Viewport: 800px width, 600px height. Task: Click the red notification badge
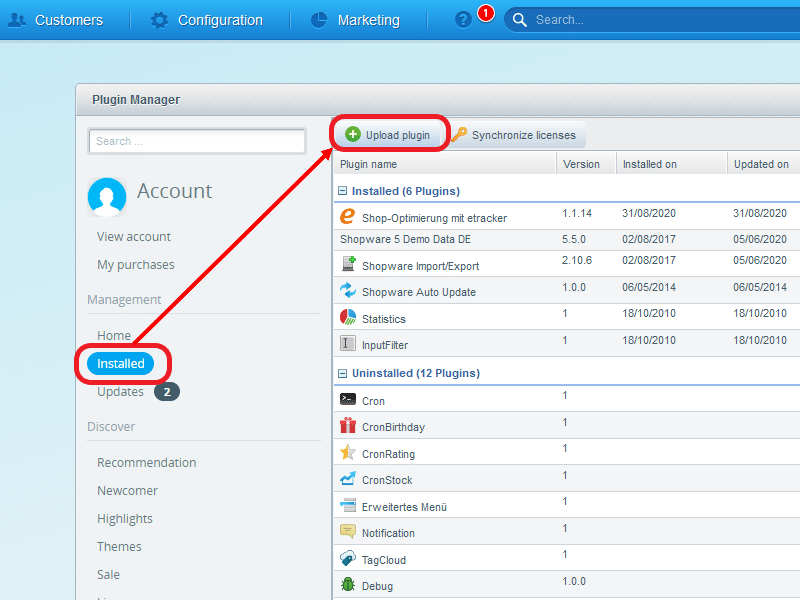(486, 13)
